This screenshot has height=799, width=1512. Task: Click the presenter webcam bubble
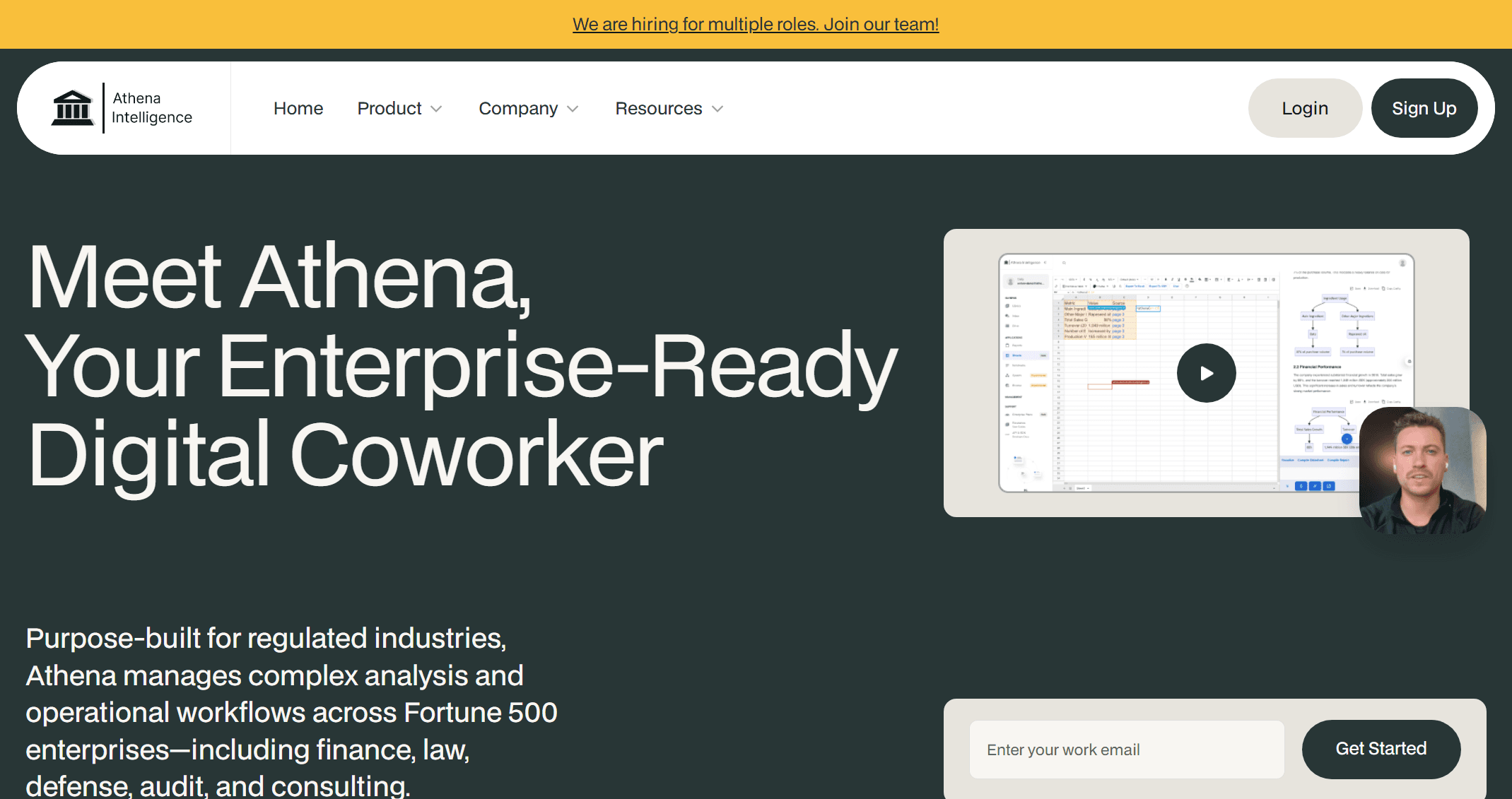click(1422, 470)
